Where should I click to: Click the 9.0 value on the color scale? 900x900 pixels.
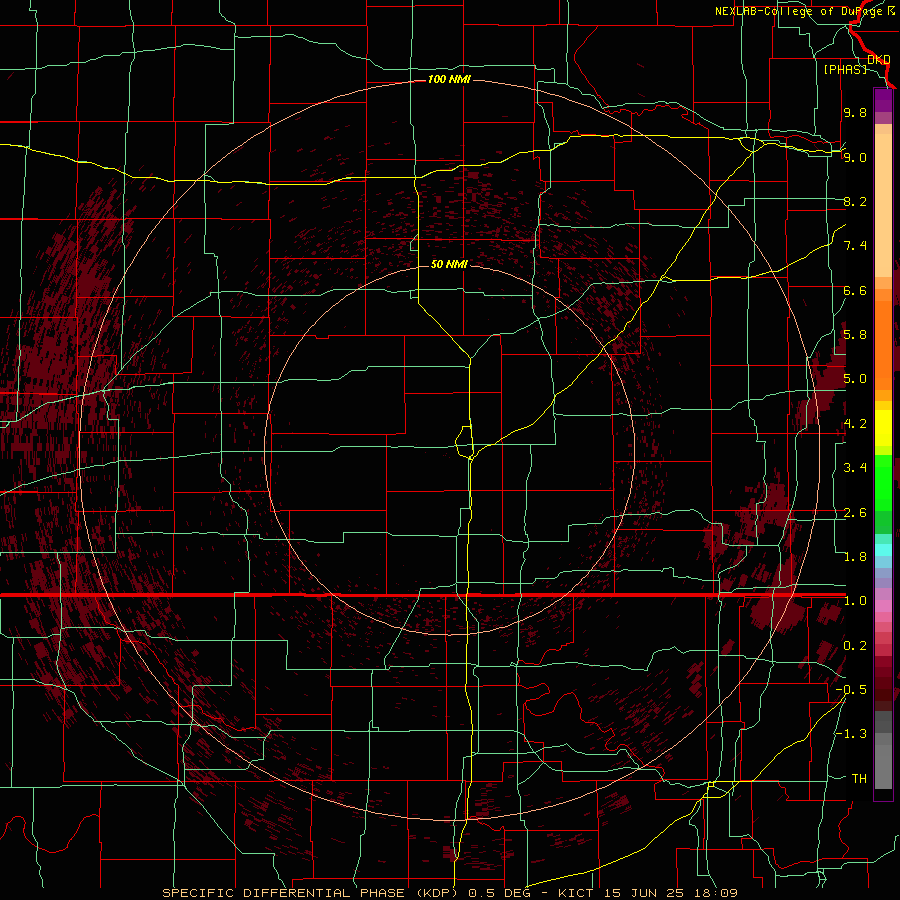855,157
